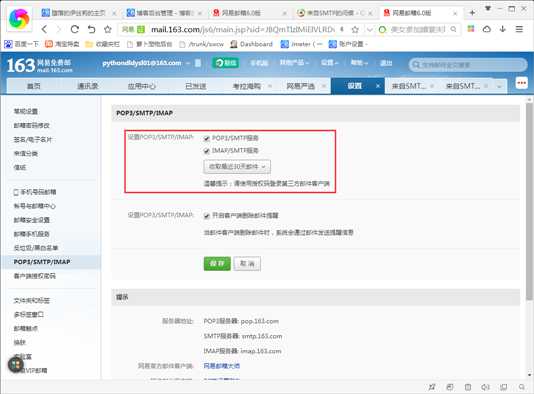The image size is (534, 394).
Task: Switch to the 通讯录 tab
Action: coord(88,86)
